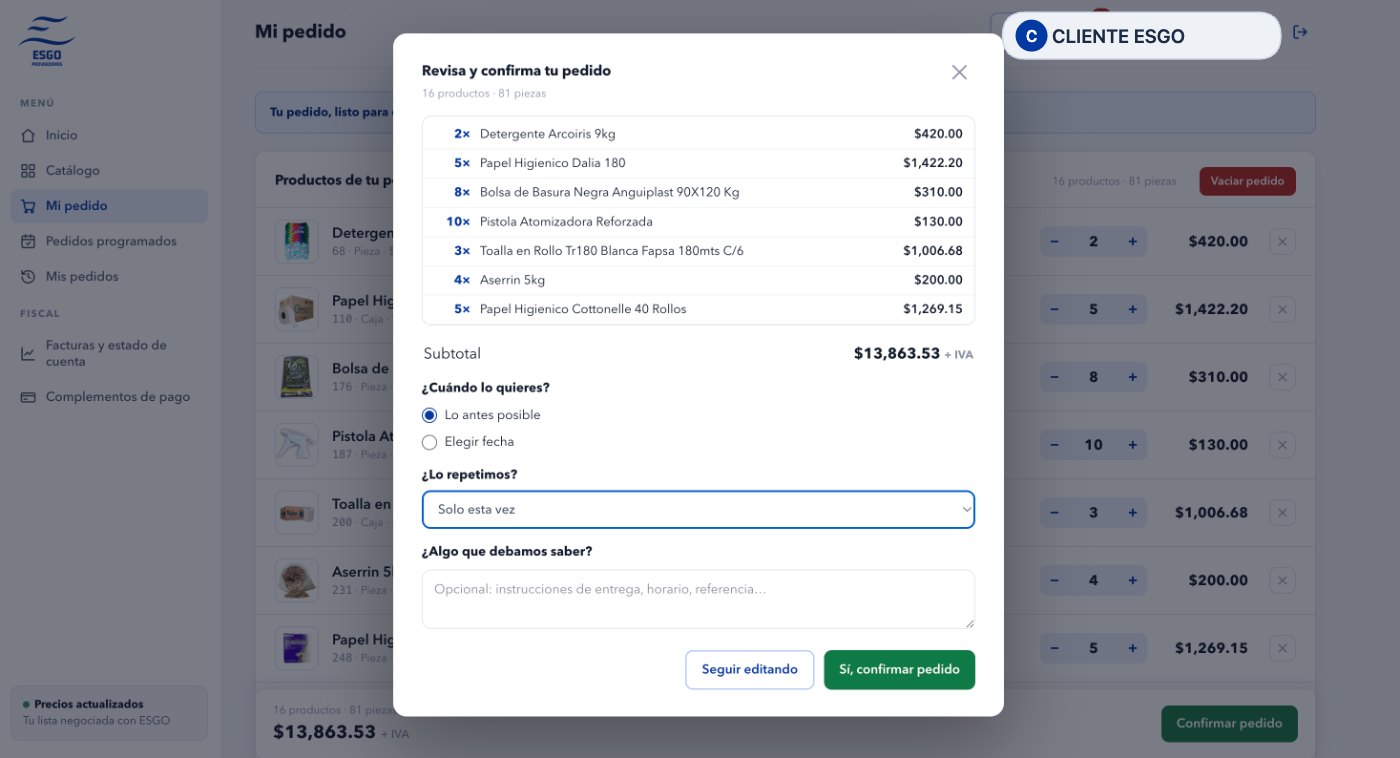Click "Seguir editando" to keep editing
The width and height of the screenshot is (1400, 758).
749,670
